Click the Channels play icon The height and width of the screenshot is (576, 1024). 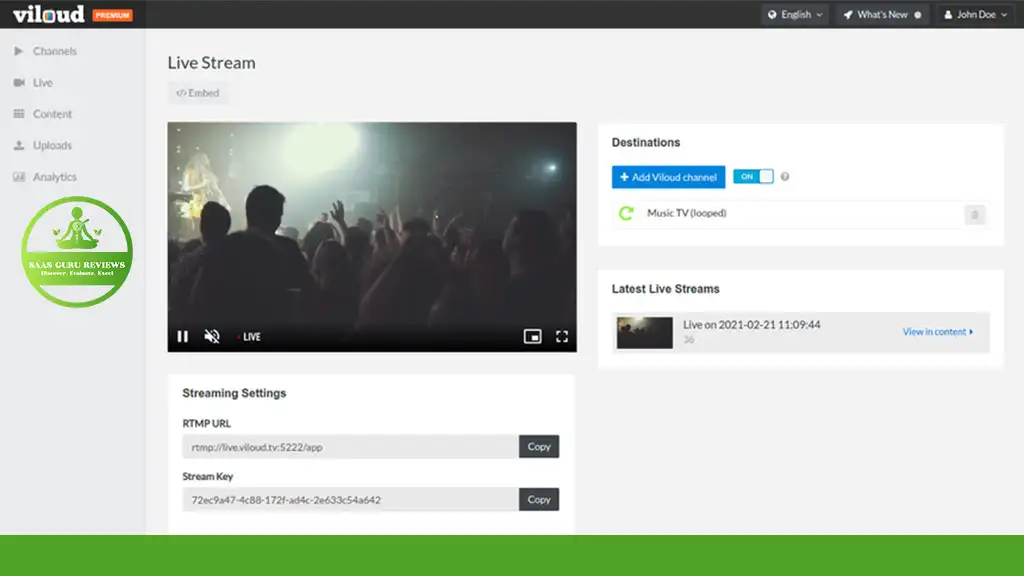[19, 51]
